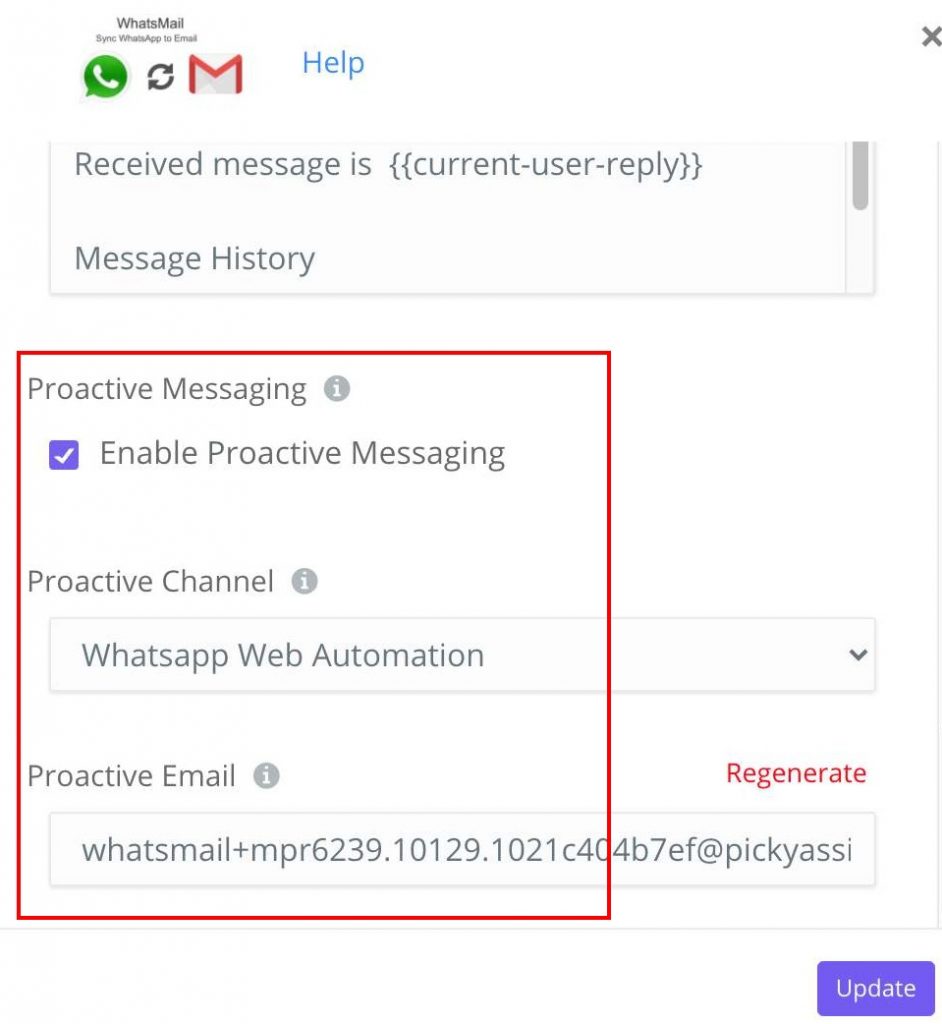
Task: Open the Help link
Action: coord(333,63)
